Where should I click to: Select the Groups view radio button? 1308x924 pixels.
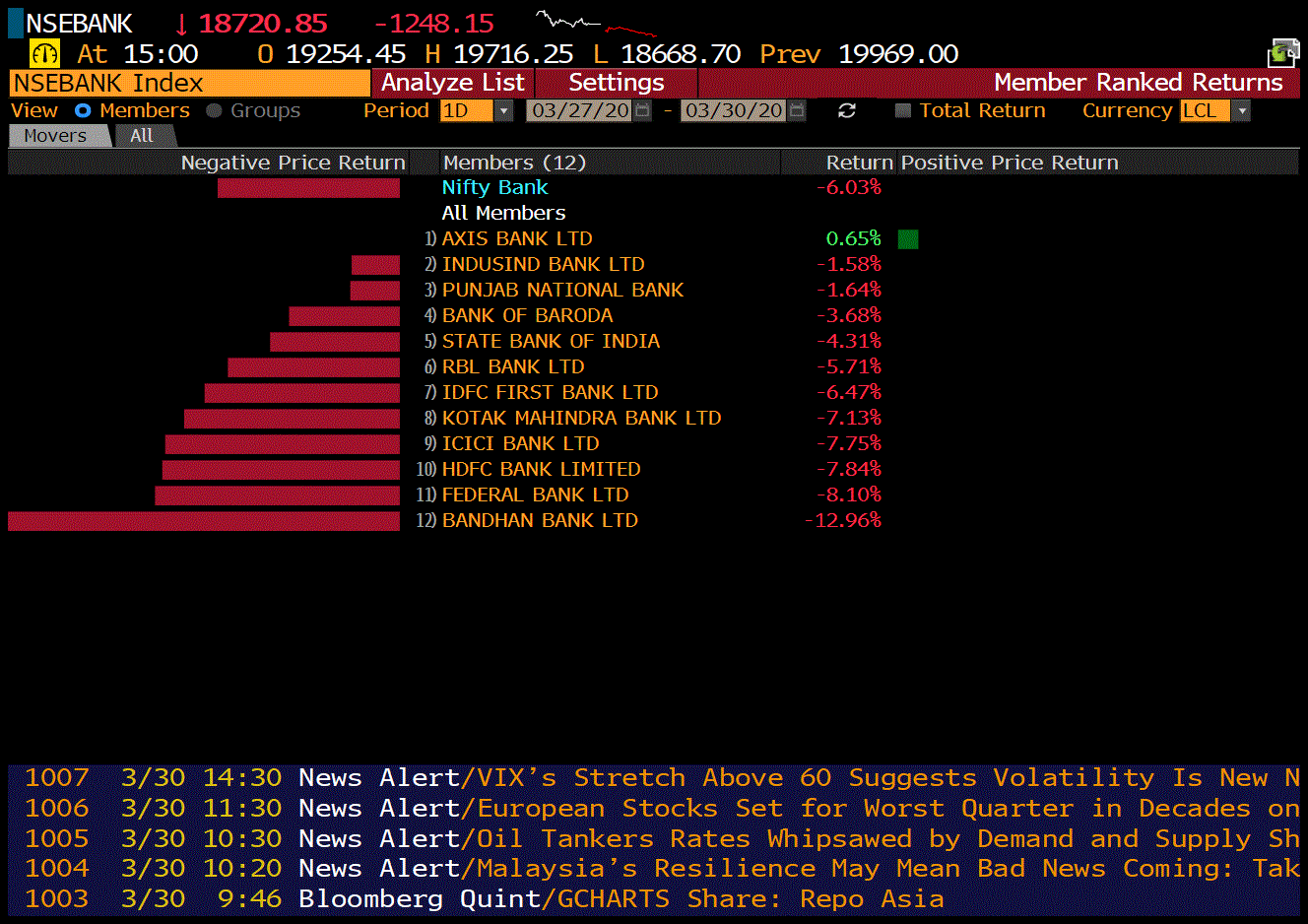214,111
